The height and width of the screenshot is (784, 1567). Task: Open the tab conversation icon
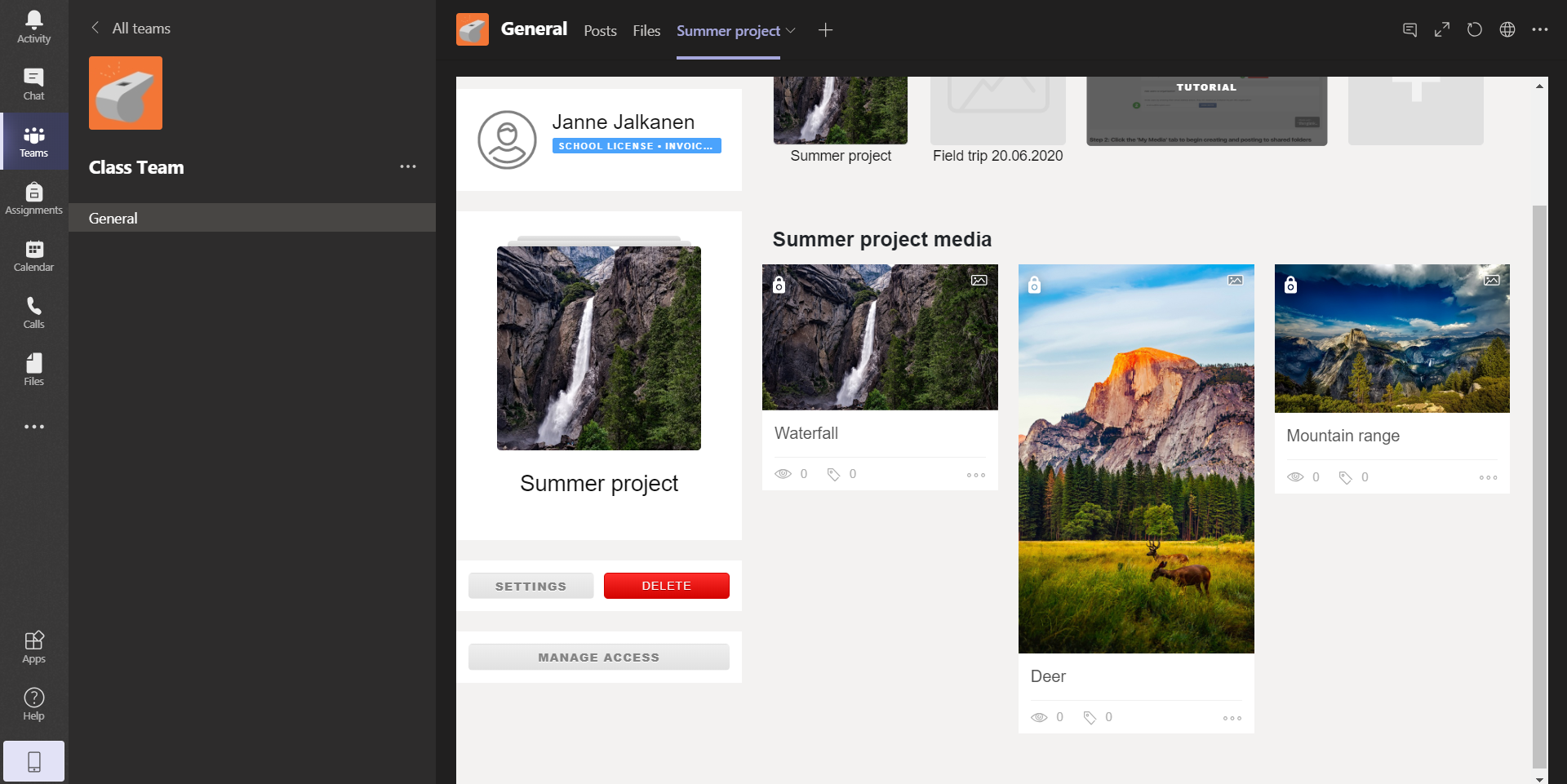click(1409, 29)
